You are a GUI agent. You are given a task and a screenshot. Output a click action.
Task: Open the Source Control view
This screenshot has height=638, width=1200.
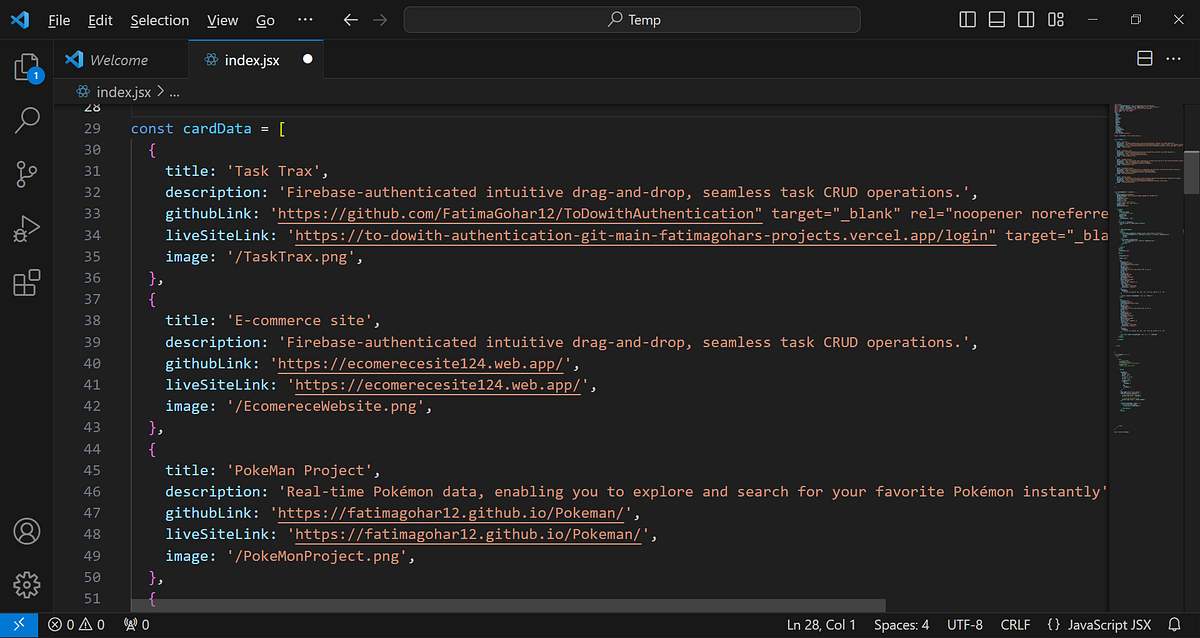coord(26,174)
